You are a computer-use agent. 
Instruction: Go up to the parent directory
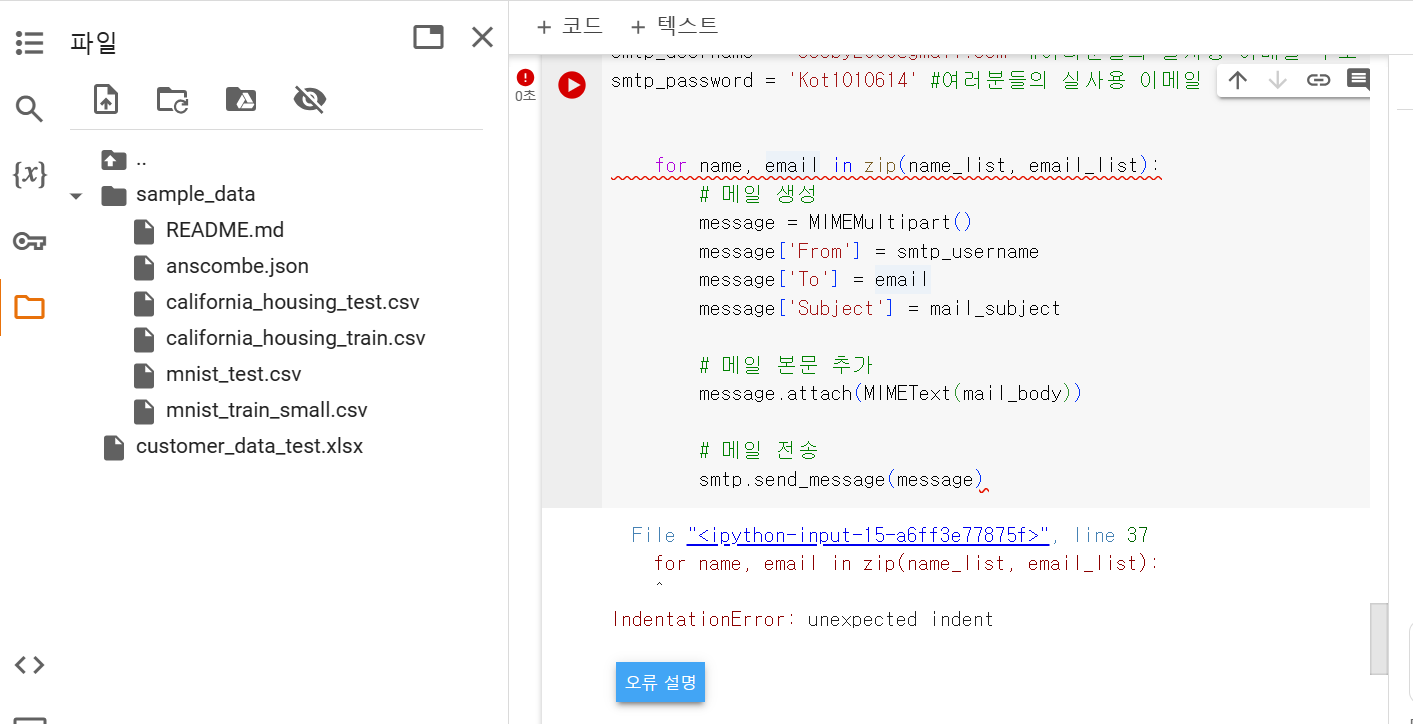pyautogui.click(x=114, y=160)
